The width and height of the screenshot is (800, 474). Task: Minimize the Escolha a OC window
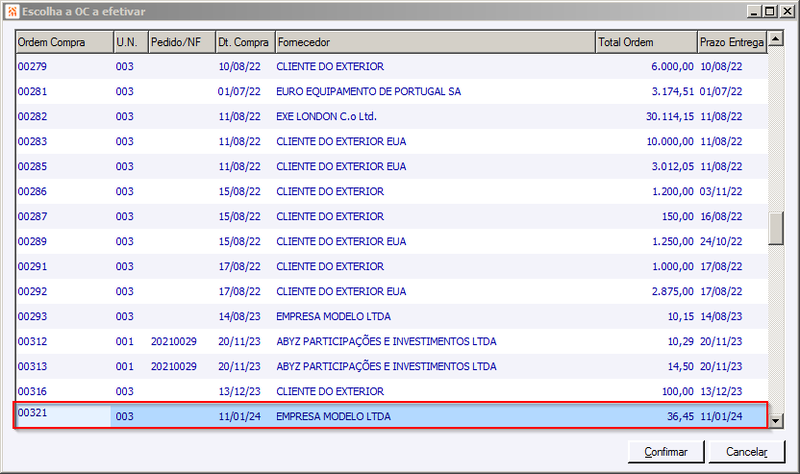pos(755,11)
